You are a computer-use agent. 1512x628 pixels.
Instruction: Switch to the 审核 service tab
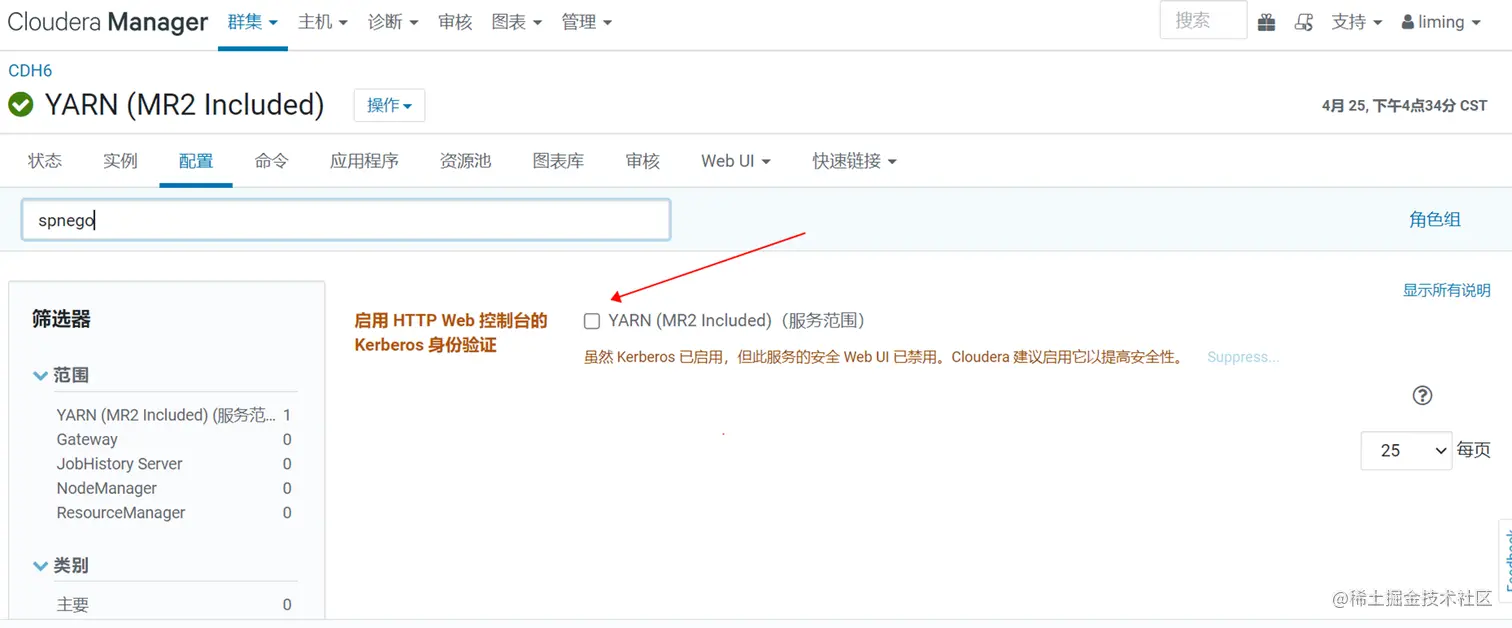(642, 161)
